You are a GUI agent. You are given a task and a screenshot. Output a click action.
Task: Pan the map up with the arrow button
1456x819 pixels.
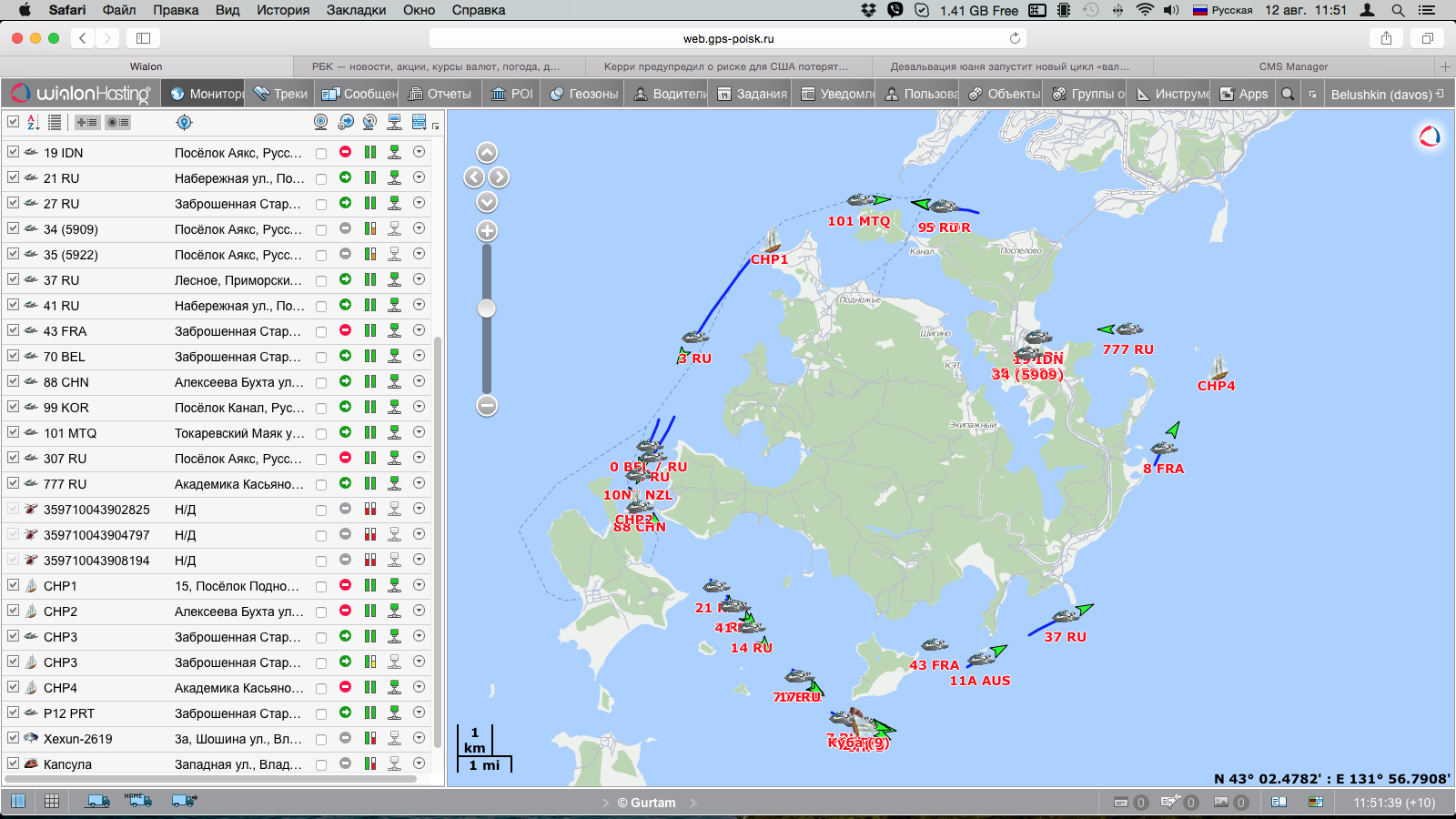tap(487, 153)
